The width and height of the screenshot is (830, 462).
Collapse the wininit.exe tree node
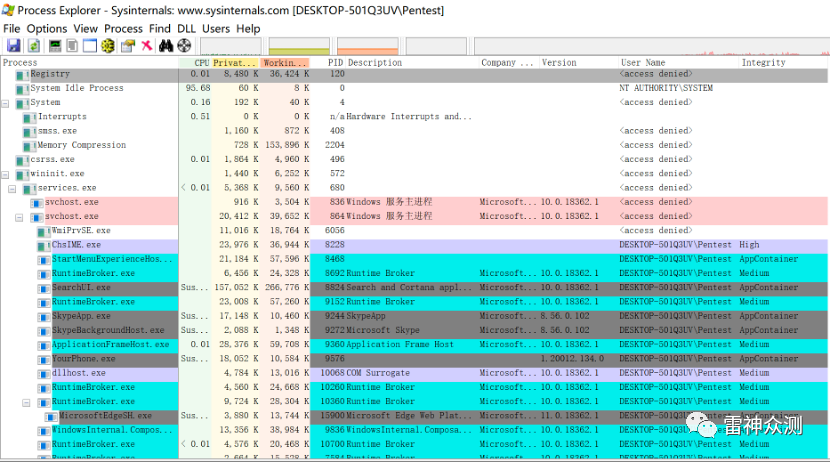coord(5,175)
